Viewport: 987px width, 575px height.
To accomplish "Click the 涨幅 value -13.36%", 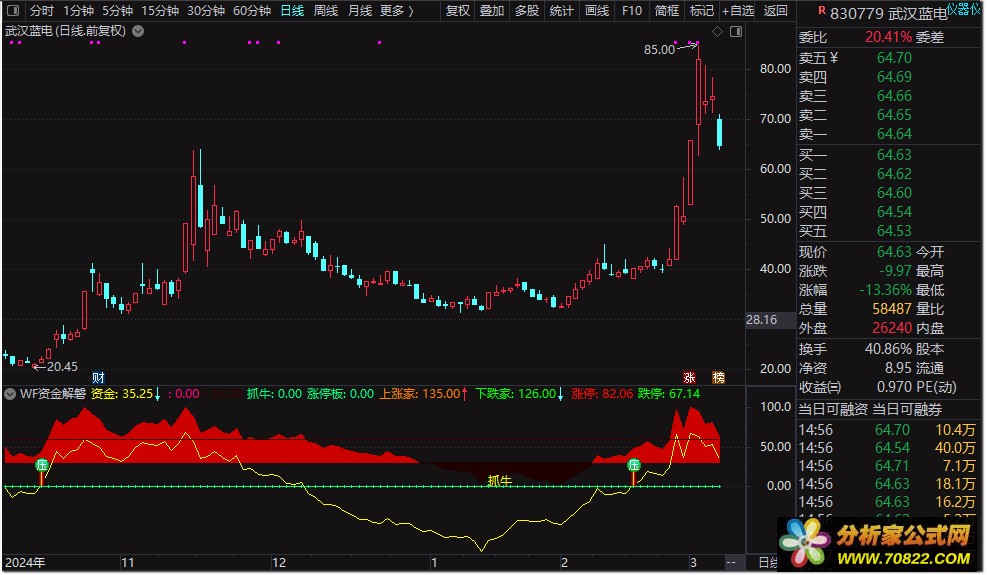I will (x=886, y=290).
